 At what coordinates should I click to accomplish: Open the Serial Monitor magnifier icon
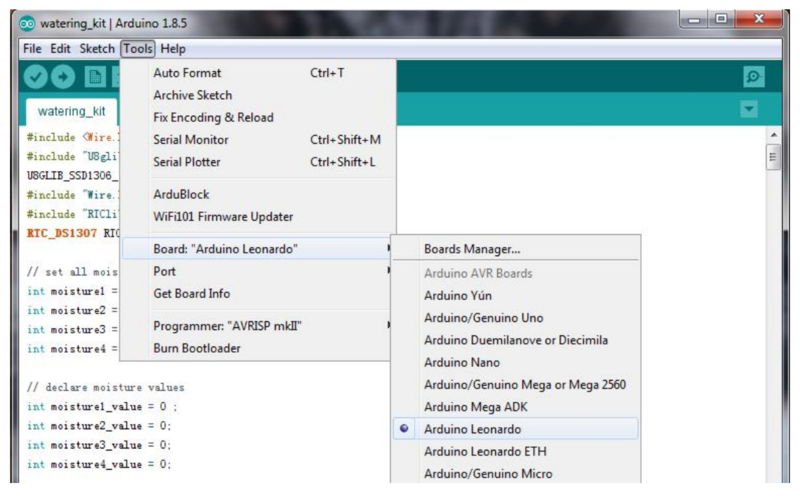pos(754,77)
